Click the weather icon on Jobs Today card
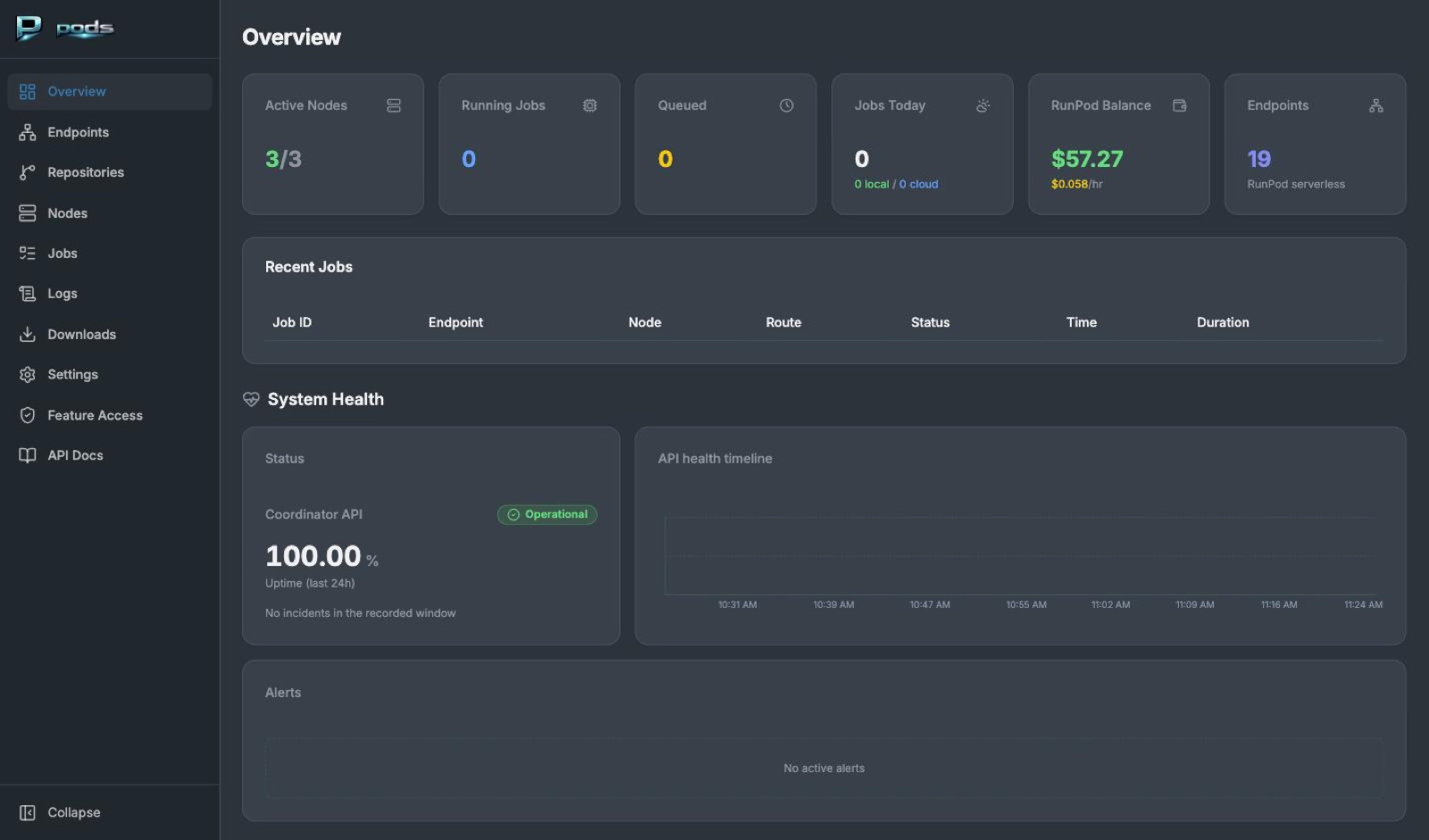This screenshot has height=840, width=1429. (x=983, y=105)
